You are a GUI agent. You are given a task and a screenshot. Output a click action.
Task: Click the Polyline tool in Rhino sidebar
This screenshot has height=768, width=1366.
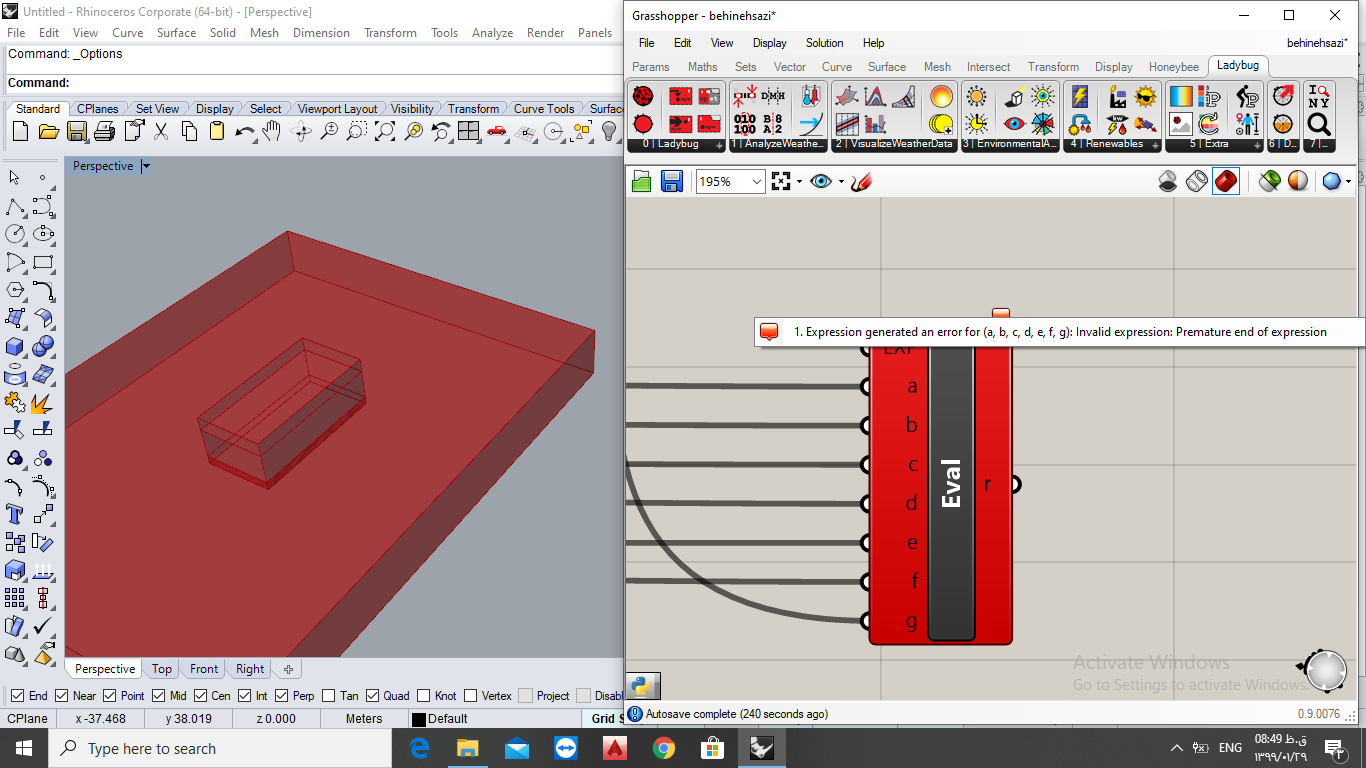(x=15, y=206)
